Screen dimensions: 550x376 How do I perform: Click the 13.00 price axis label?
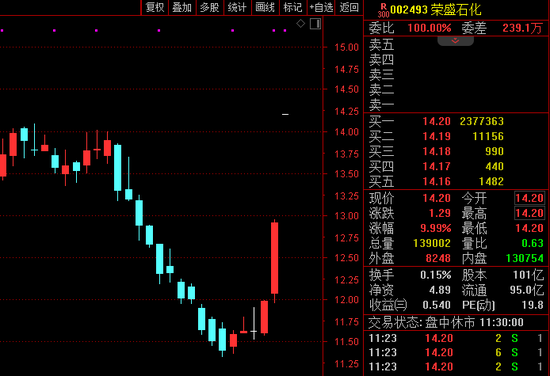[347, 216]
